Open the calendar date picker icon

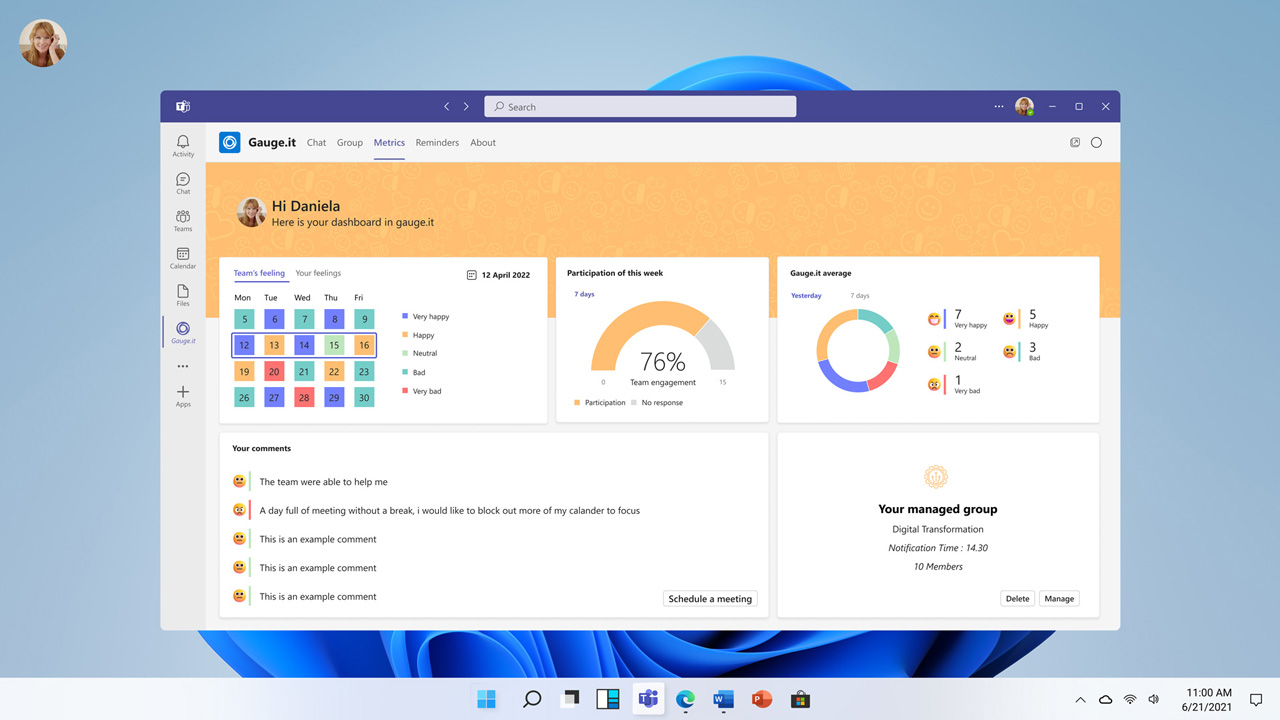tap(471, 275)
